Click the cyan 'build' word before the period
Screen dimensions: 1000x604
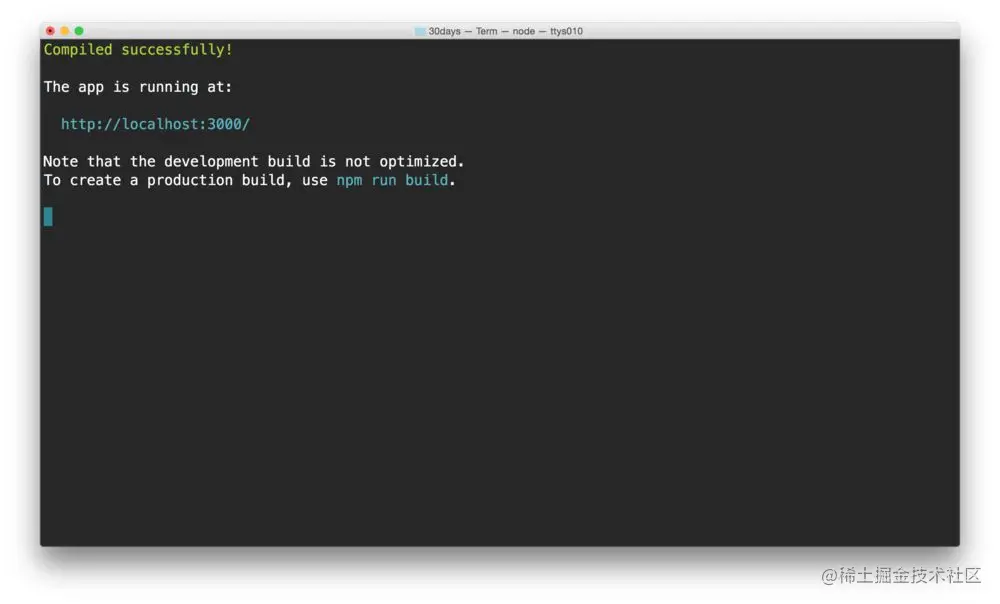click(x=427, y=180)
